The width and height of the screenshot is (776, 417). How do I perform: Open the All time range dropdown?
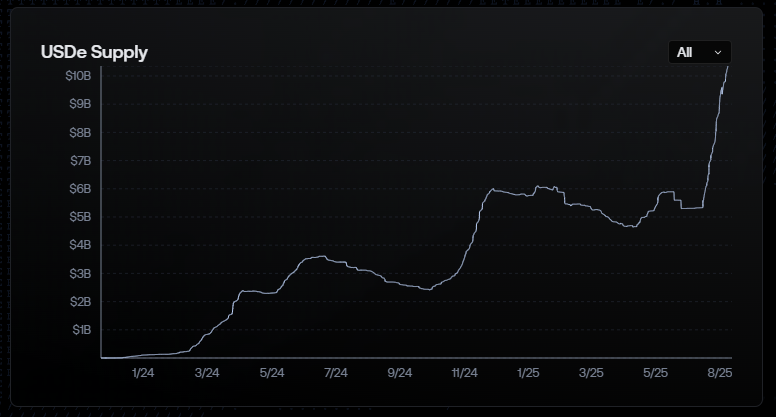[699, 52]
